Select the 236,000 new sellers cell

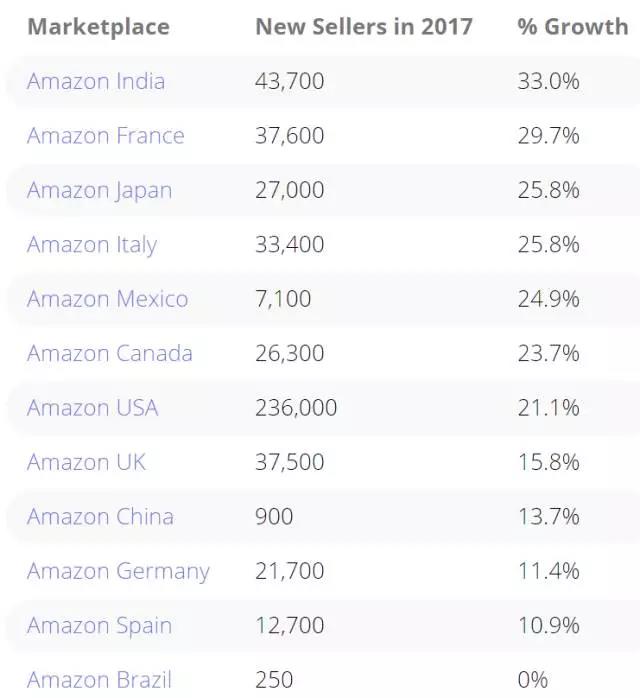coord(296,408)
